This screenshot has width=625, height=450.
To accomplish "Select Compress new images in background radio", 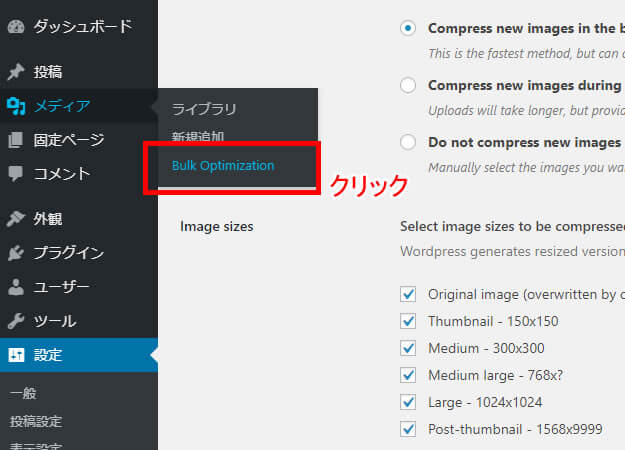I will tap(408, 28).
